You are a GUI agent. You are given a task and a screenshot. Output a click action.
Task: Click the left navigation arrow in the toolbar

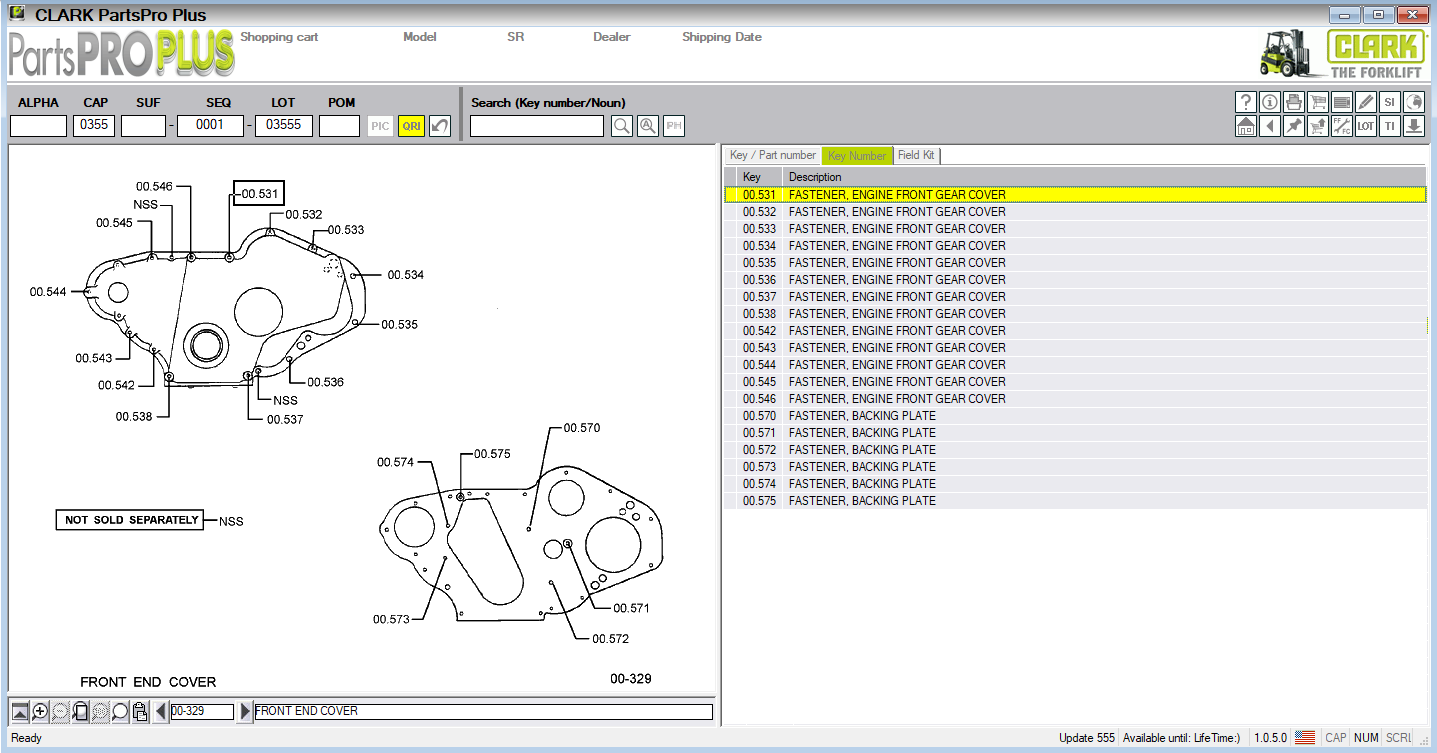tap(1268, 126)
